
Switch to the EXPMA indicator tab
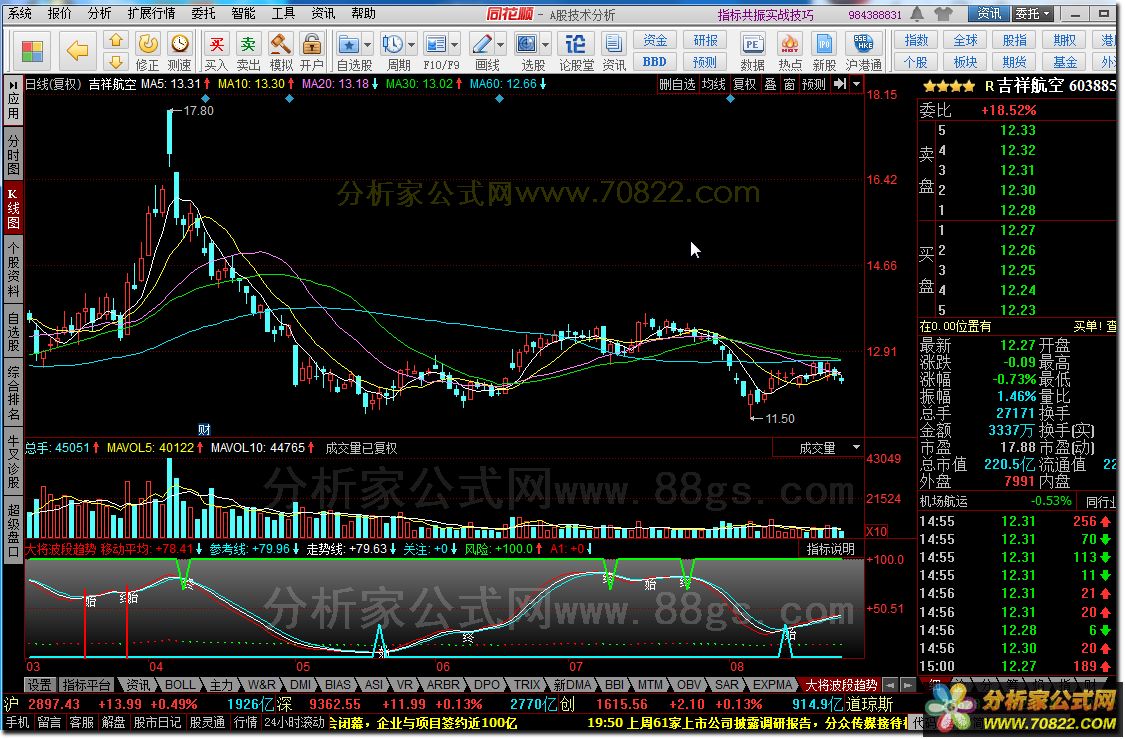point(772,685)
